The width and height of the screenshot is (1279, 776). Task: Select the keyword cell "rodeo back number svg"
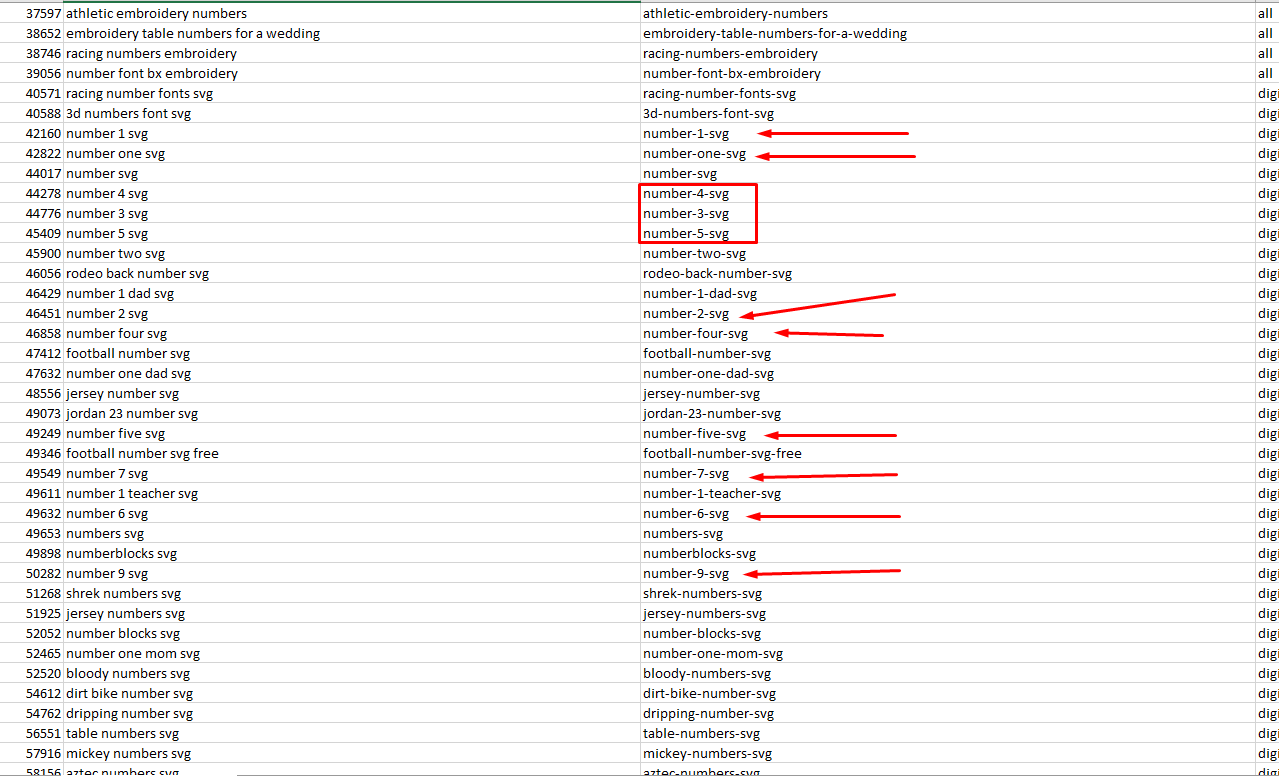click(137, 274)
